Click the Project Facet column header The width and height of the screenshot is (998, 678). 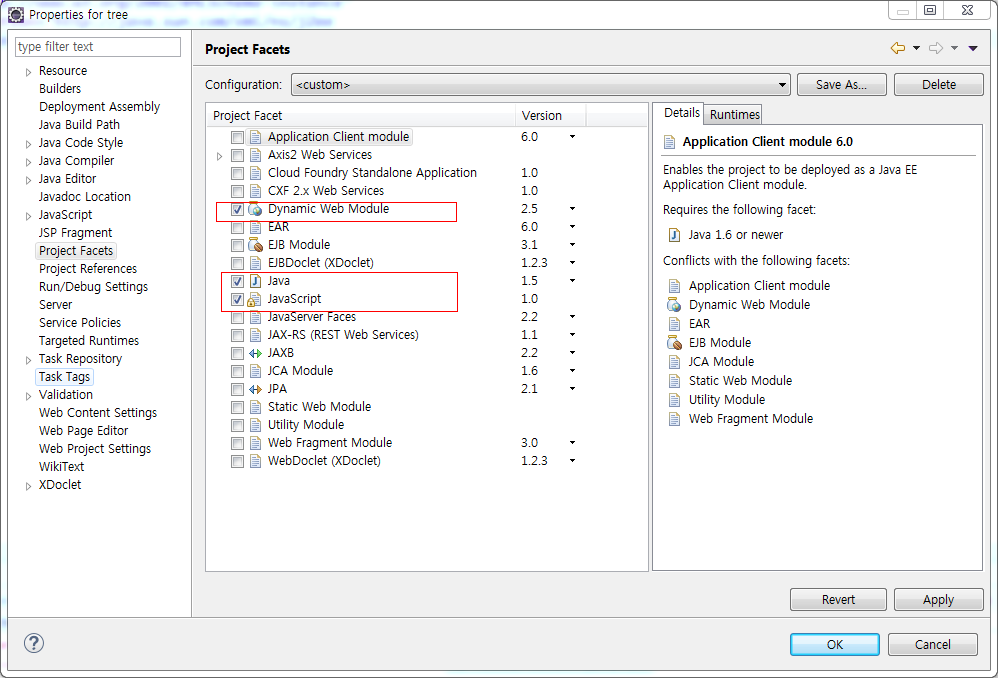coord(361,116)
